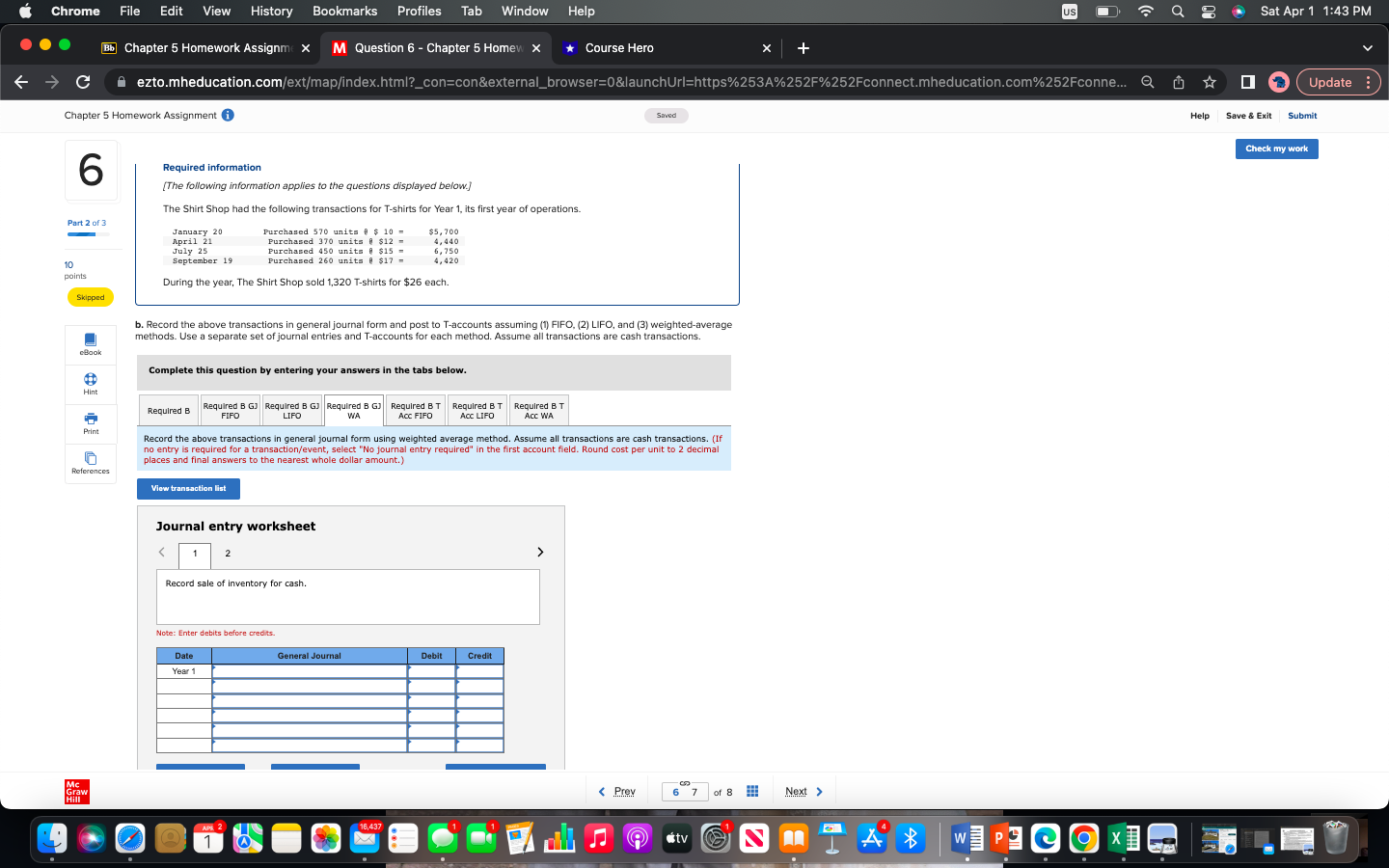Go back to the previous page in Chrome

coord(21,82)
